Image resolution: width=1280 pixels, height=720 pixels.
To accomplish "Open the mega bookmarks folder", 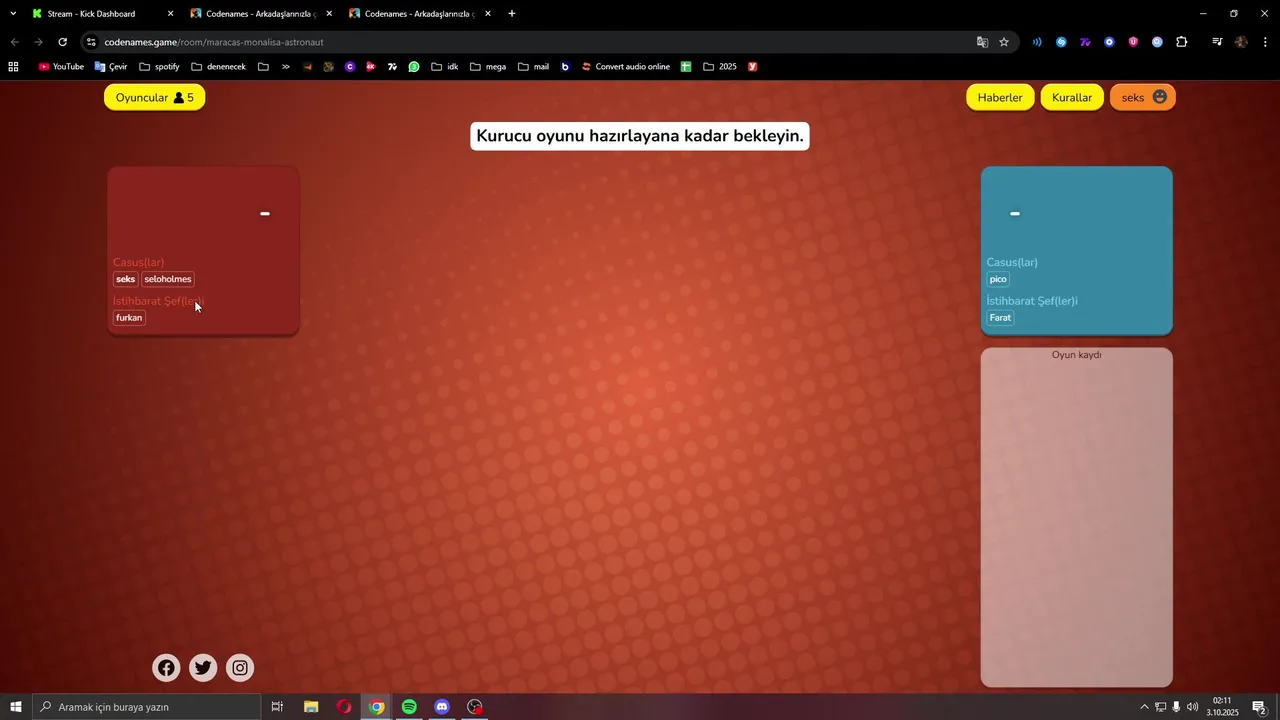I will [487, 67].
